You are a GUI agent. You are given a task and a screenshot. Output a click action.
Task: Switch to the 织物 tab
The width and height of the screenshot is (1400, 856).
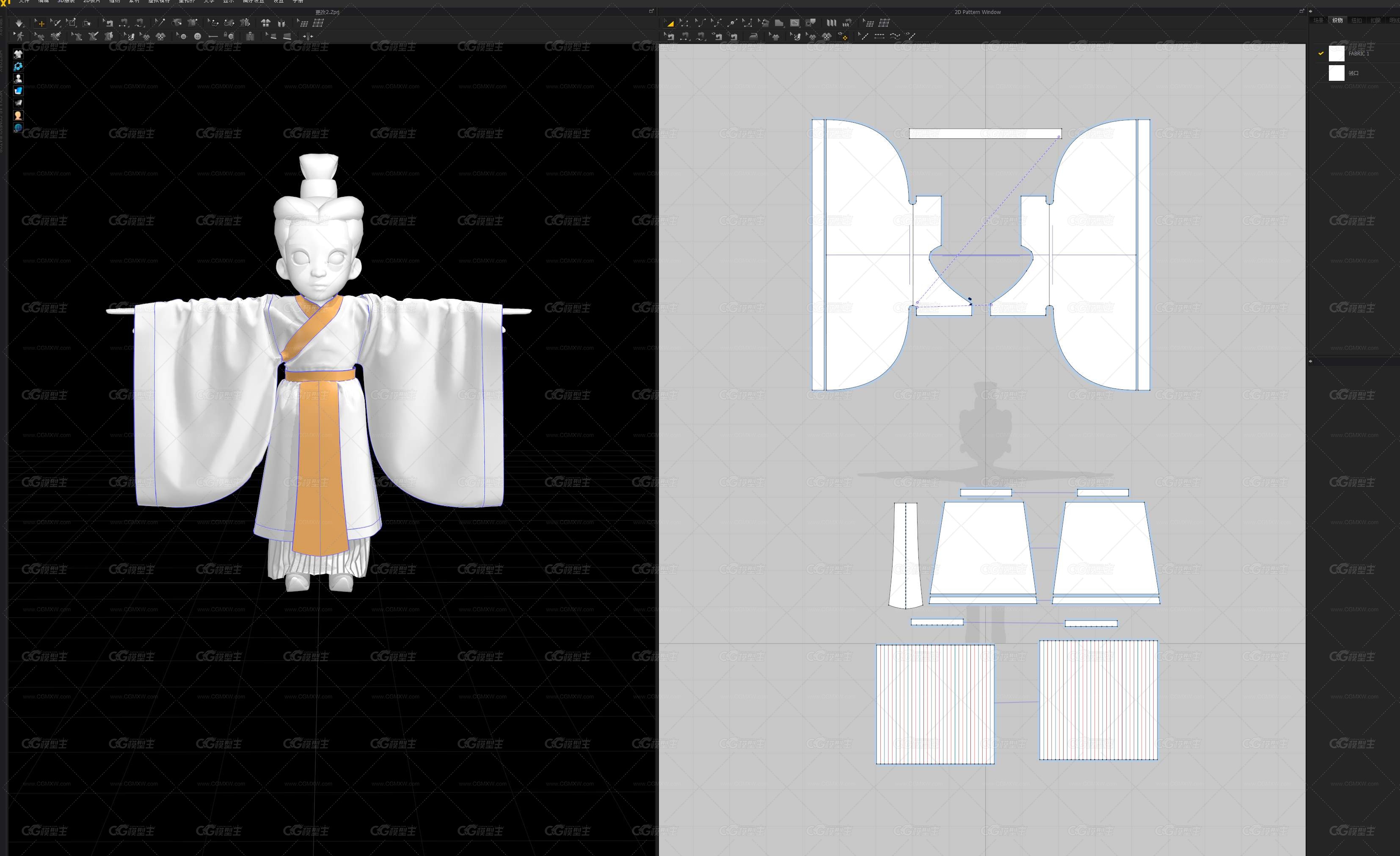click(x=1337, y=20)
